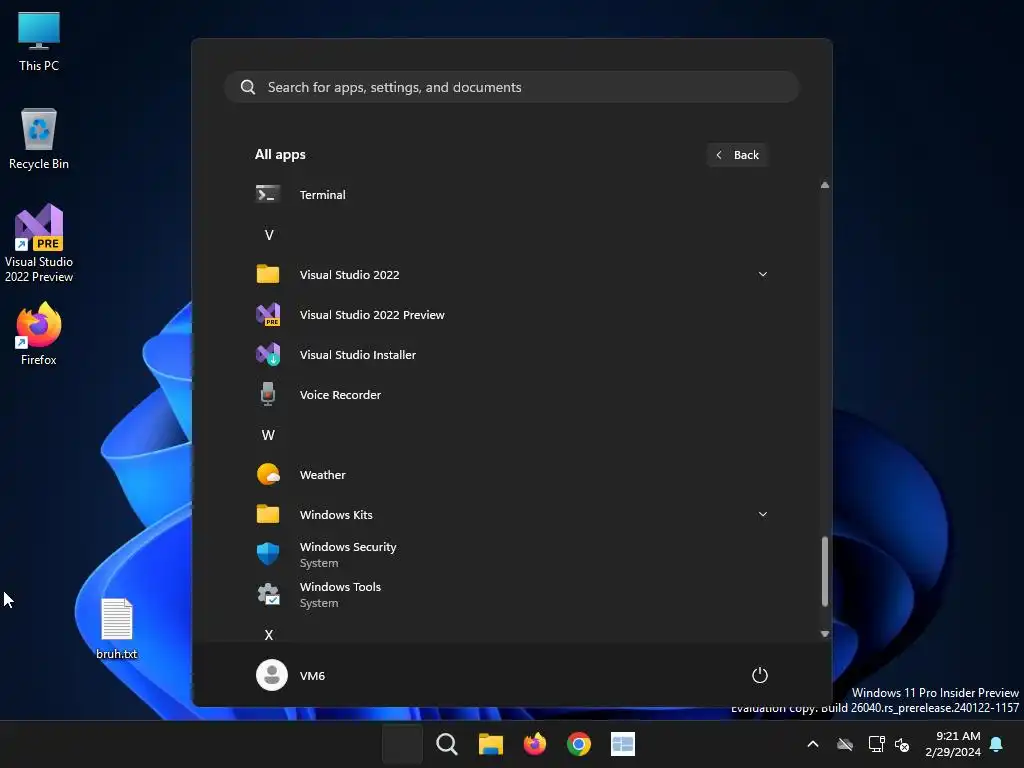Open the Voice Recorder microphone icon
The width and height of the screenshot is (1024, 768).
click(x=268, y=394)
